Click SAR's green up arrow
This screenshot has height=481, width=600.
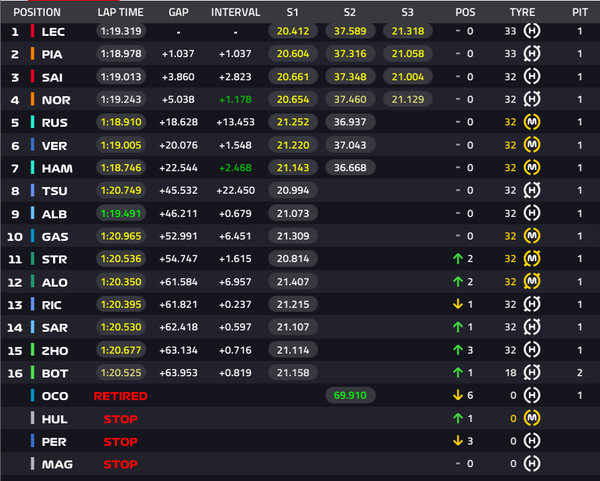pyautogui.click(x=458, y=327)
